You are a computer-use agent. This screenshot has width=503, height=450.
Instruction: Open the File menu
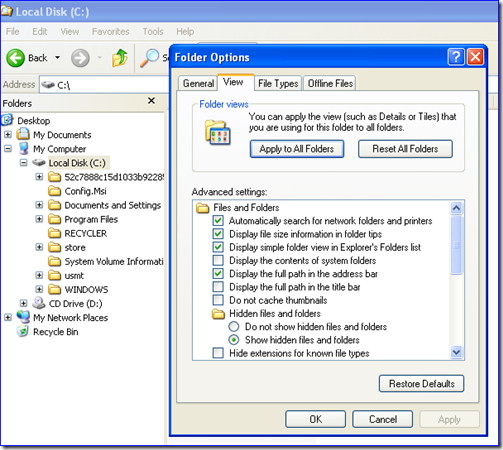(13, 32)
